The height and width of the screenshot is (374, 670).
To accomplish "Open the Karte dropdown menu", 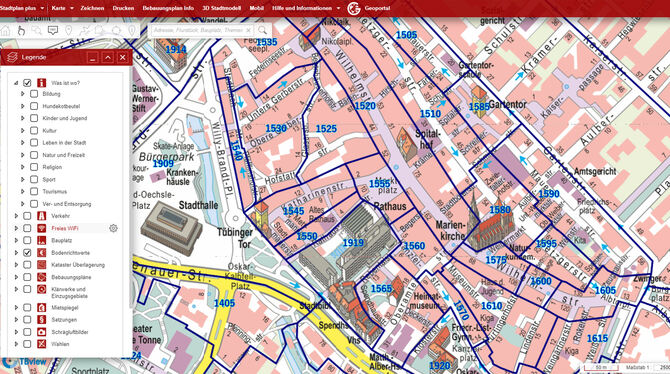I will pyautogui.click(x=62, y=8).
